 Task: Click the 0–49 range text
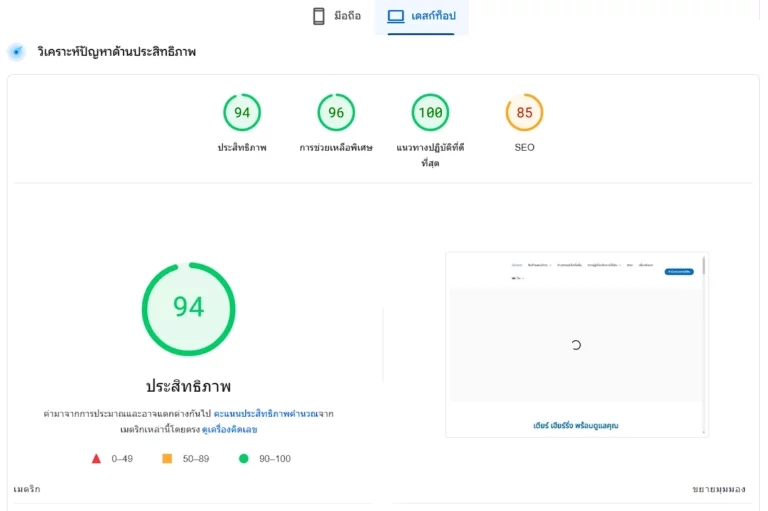[122, 459]
